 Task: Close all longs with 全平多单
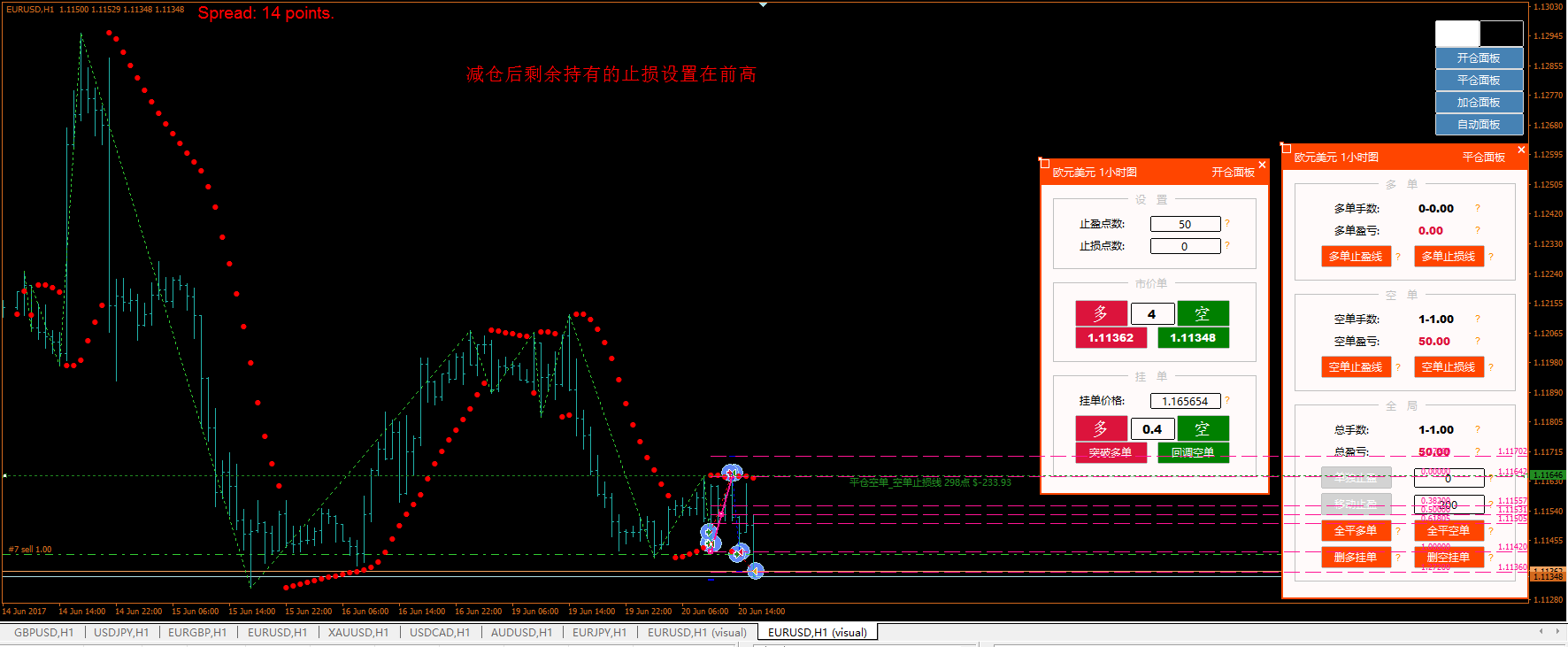[1356, 531]
